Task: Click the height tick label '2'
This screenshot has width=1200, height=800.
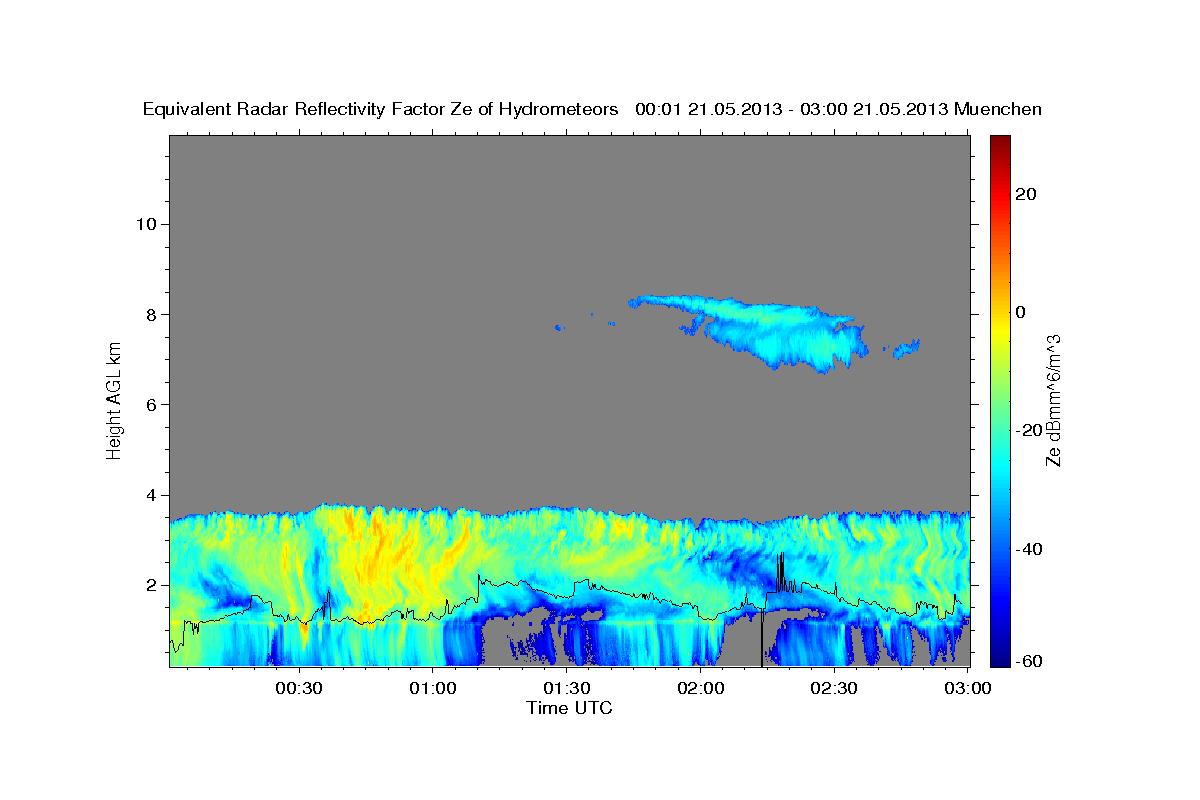Action: coord(153,585)
